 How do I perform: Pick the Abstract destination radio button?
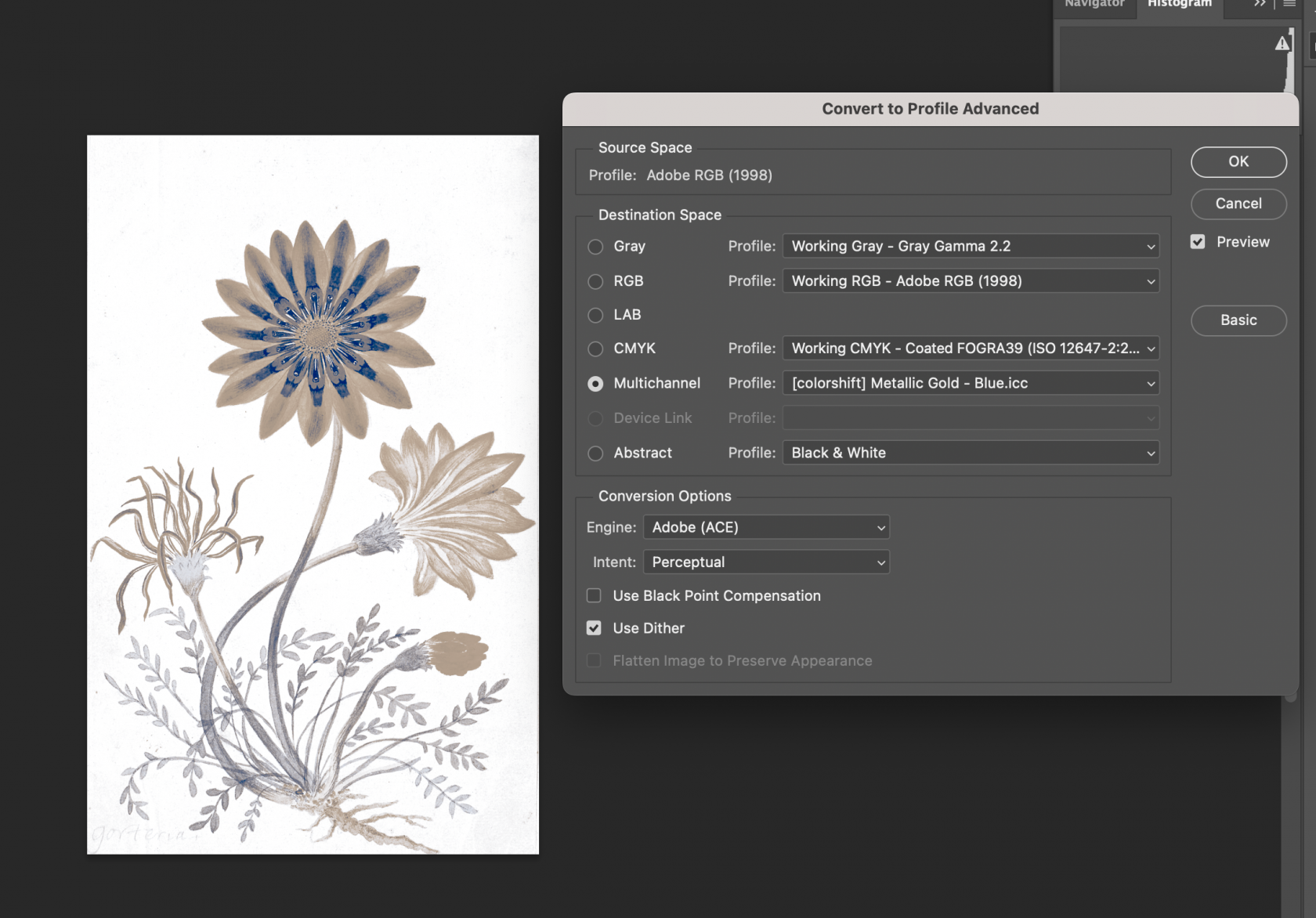tap(595, 454)
